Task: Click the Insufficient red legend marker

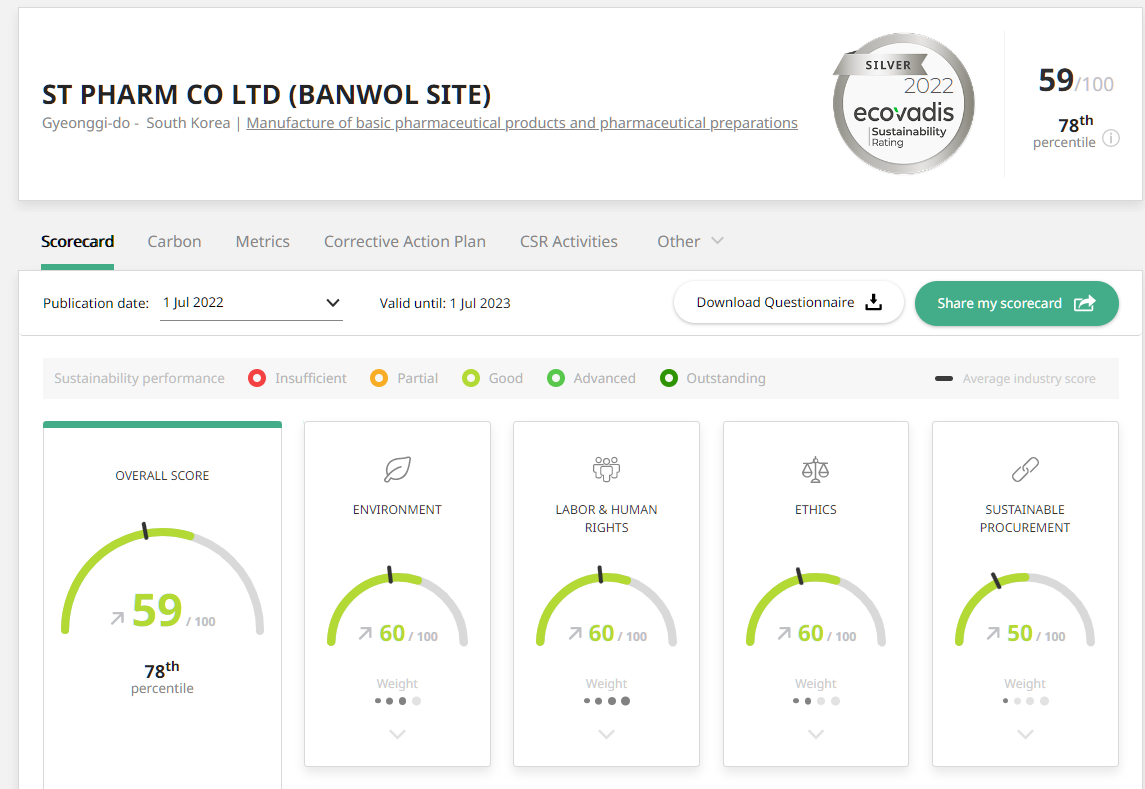Action: tap(257, 378)
